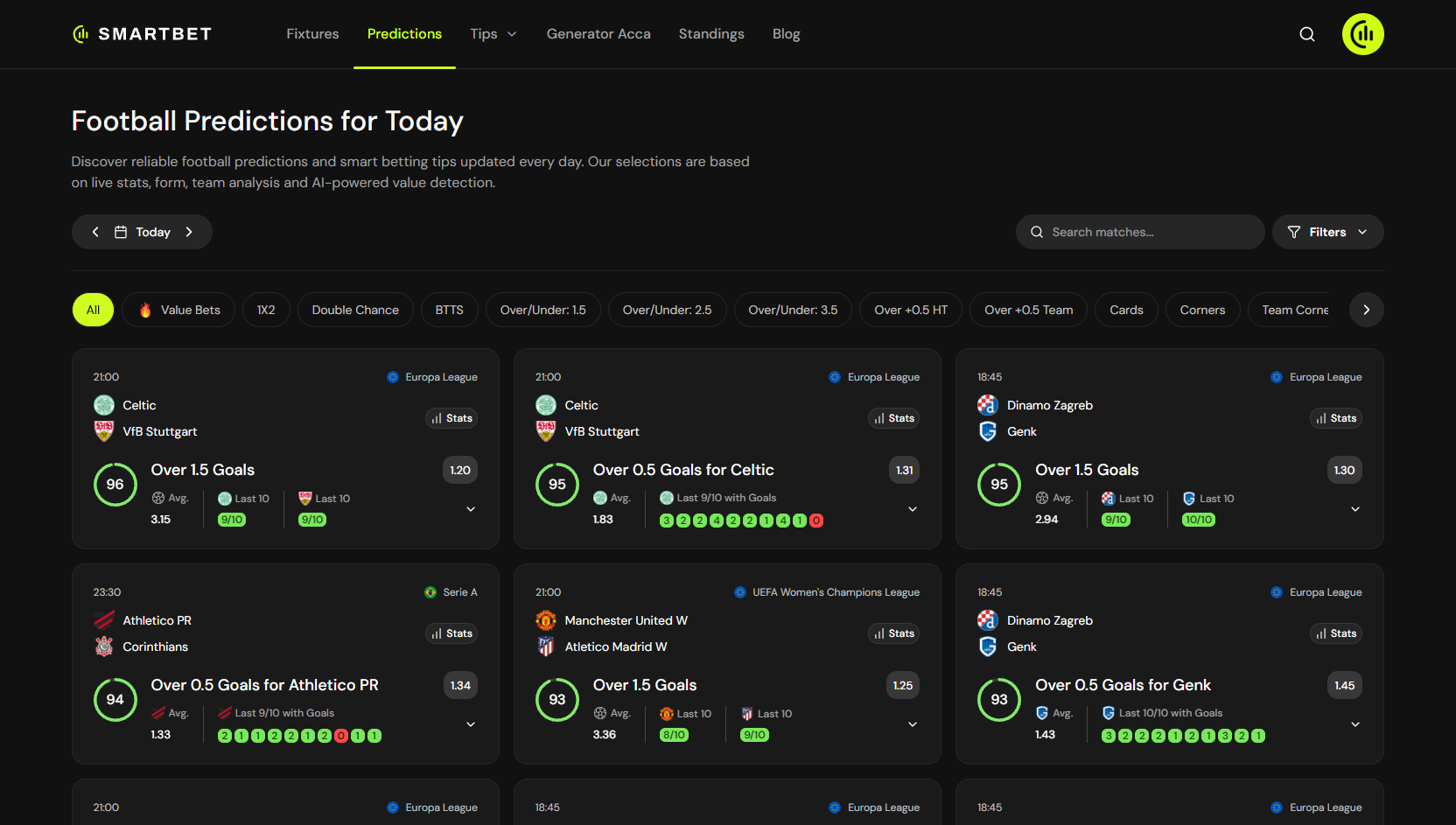Screen dimensions: 1456x825
Task: Open Stats in Over 0.5 Goals for Celtic card
Action: [893, 418]
